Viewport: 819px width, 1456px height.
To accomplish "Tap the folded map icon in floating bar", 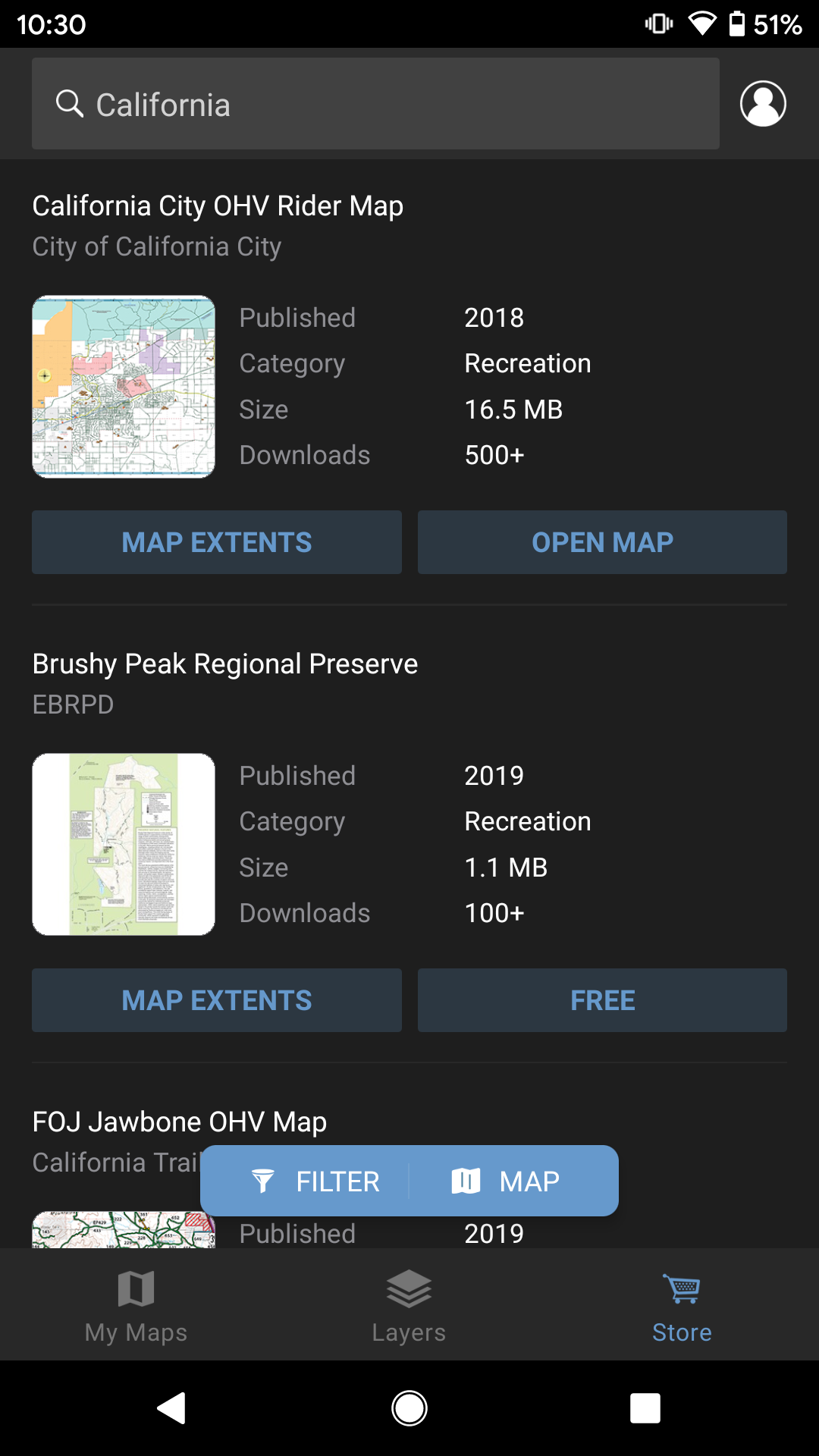I will (466, 1181).
